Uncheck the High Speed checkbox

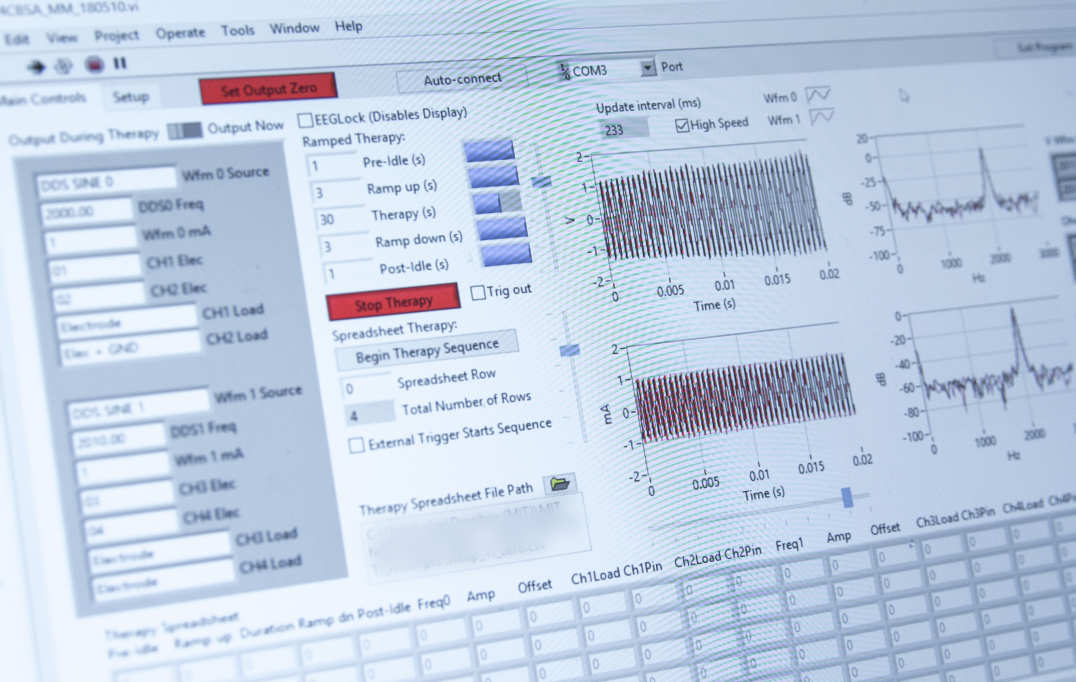(x=682, y=125)
